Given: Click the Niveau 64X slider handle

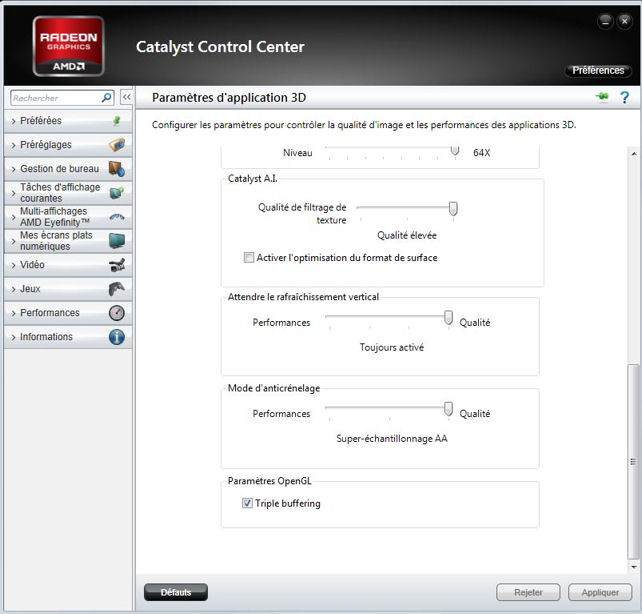Looking at the screenshot, I should pos(454,151).
